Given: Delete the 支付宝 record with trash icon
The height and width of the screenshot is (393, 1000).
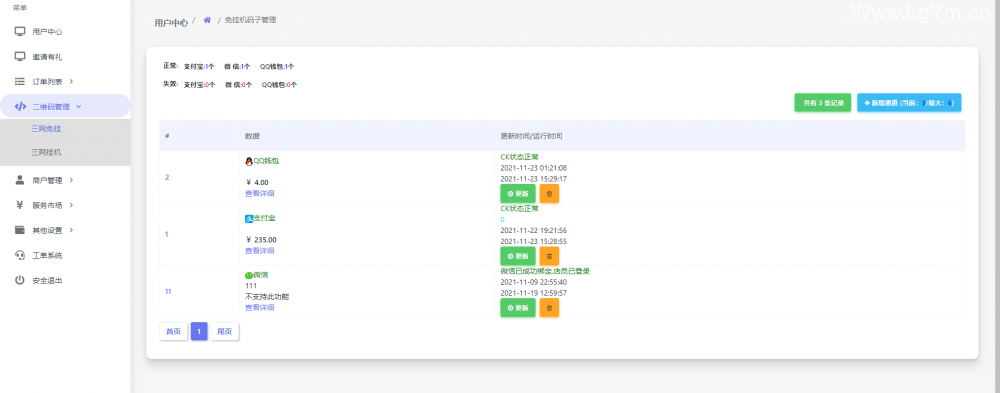Looking at the screenshot, I should (549, 256).
